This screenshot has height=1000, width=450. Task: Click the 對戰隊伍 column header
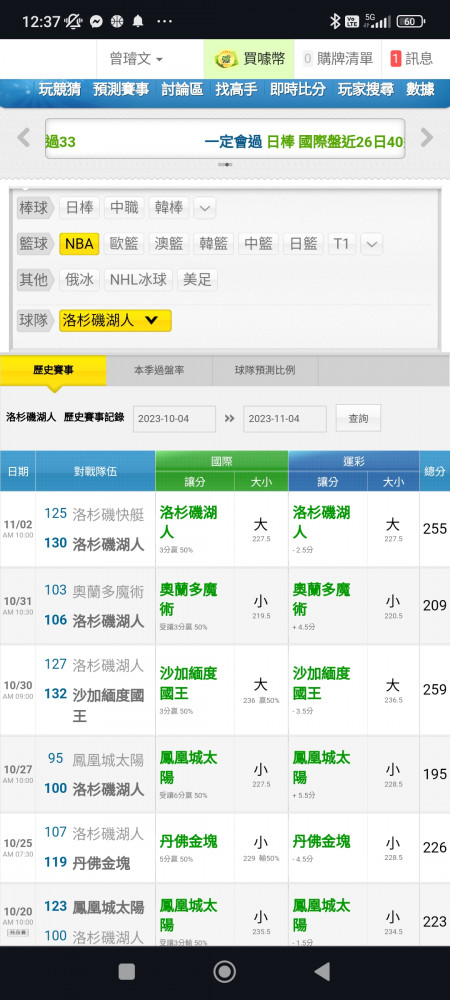tap(96, 471)
